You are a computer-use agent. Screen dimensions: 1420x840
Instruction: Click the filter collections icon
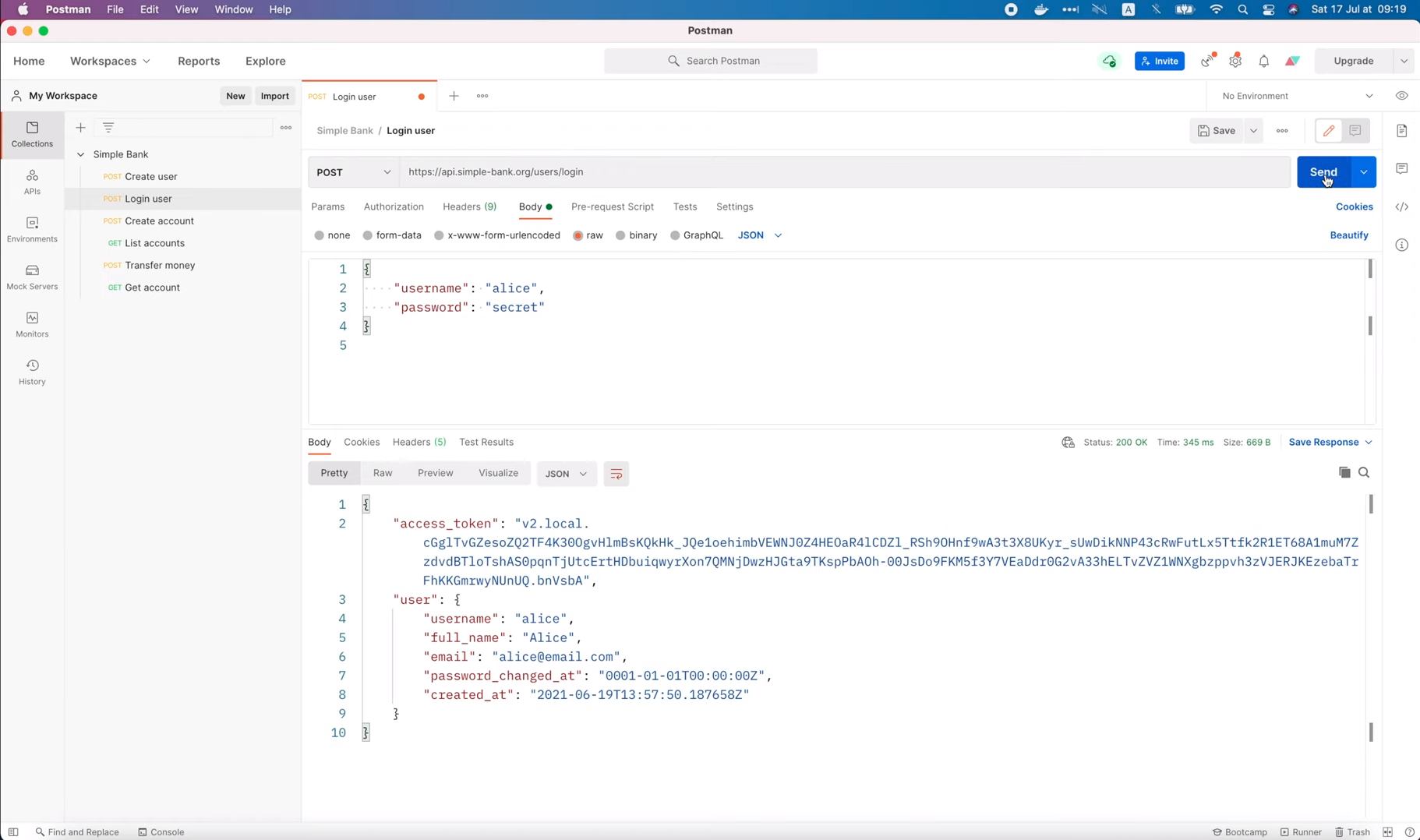click(x=108, y=128)
